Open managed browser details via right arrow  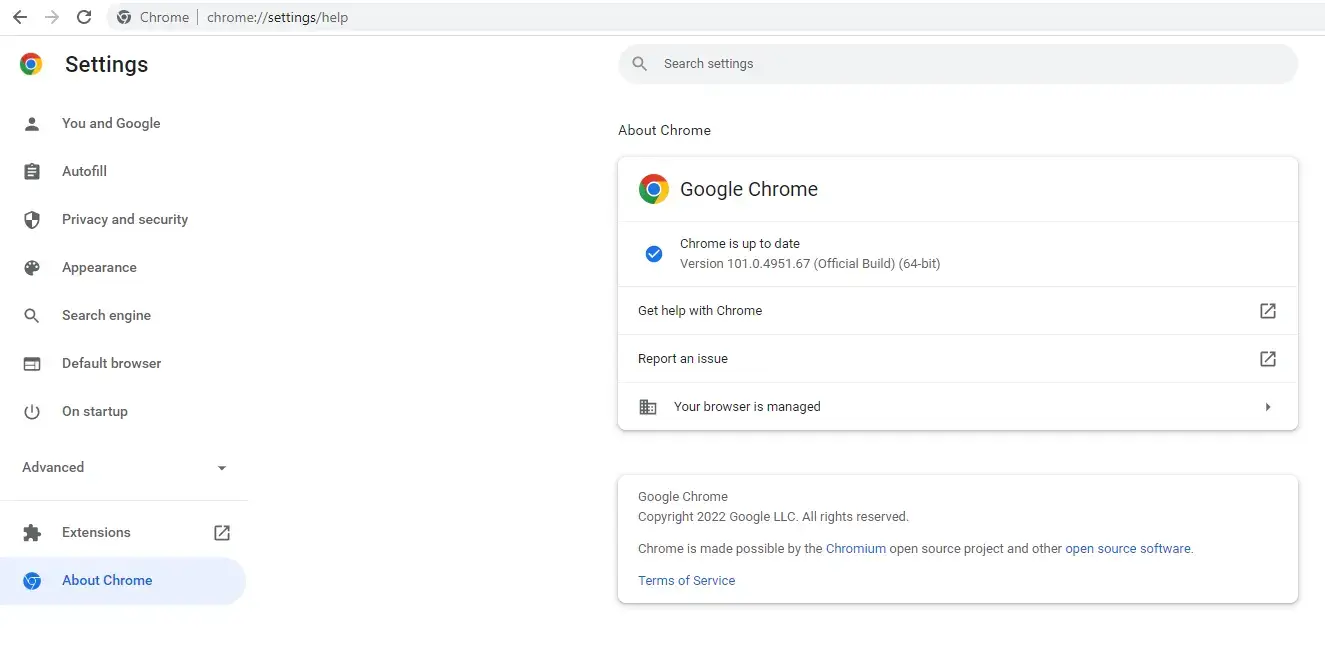point(1268,407)
